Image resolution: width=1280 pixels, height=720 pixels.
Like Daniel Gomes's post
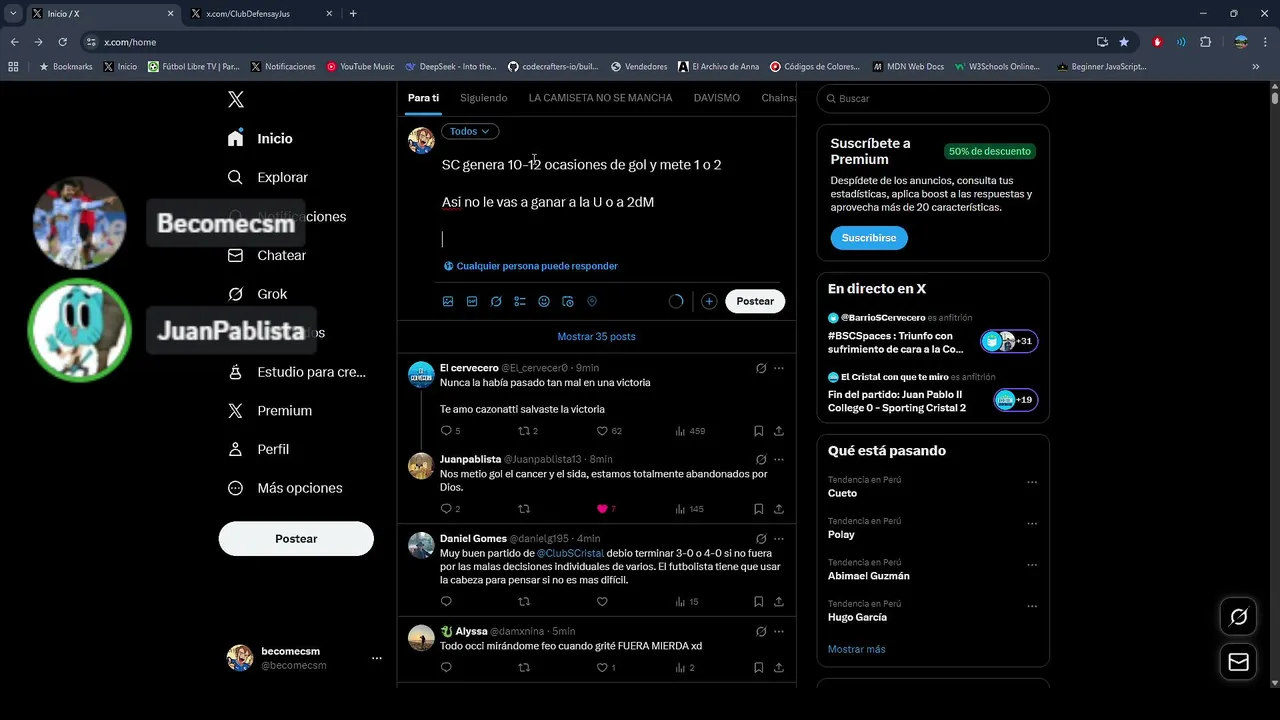coord(602,602)
